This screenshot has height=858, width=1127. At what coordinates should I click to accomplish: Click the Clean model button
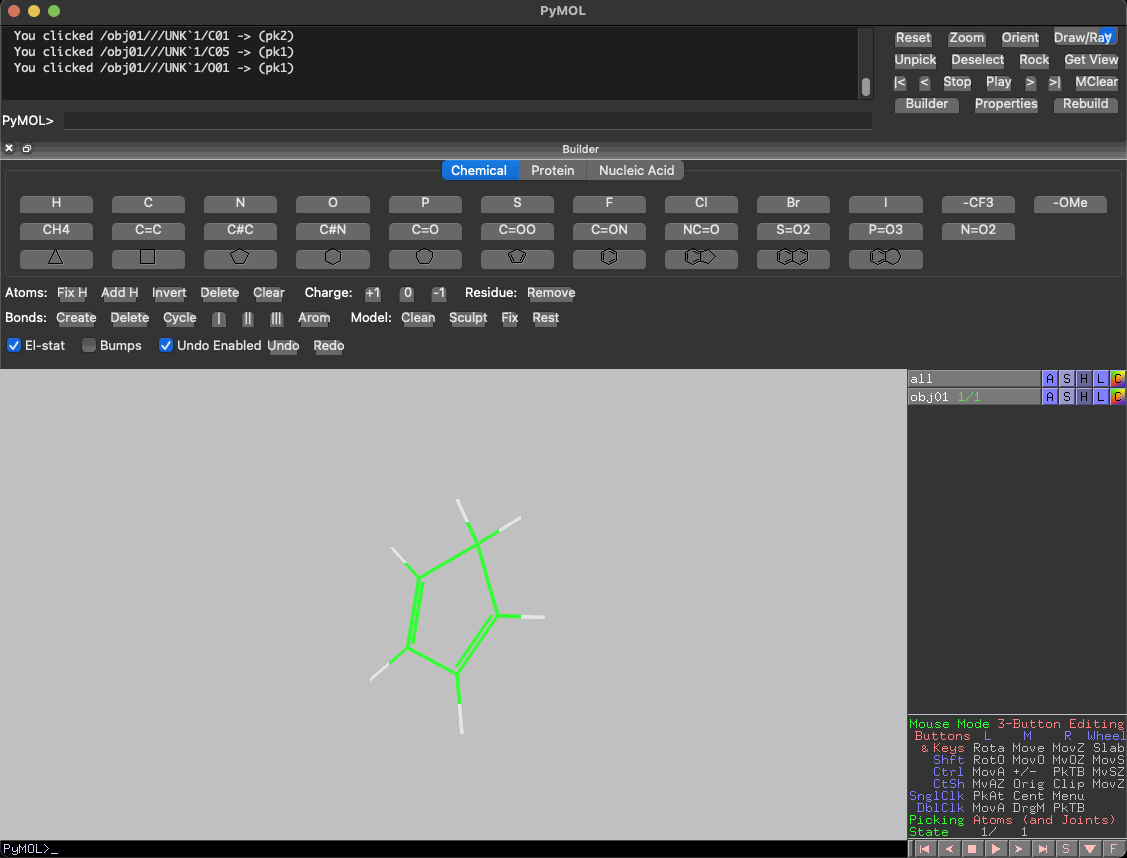pyautogui.click(x=418, y=318)
